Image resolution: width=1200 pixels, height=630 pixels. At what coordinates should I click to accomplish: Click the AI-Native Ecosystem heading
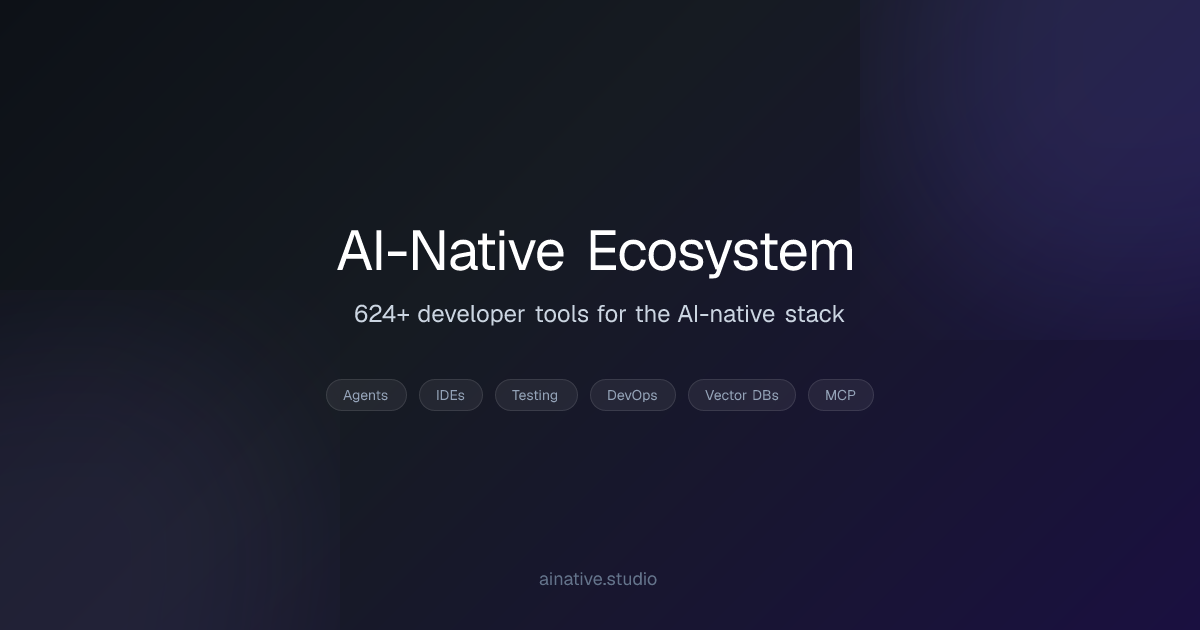(596, 251)
